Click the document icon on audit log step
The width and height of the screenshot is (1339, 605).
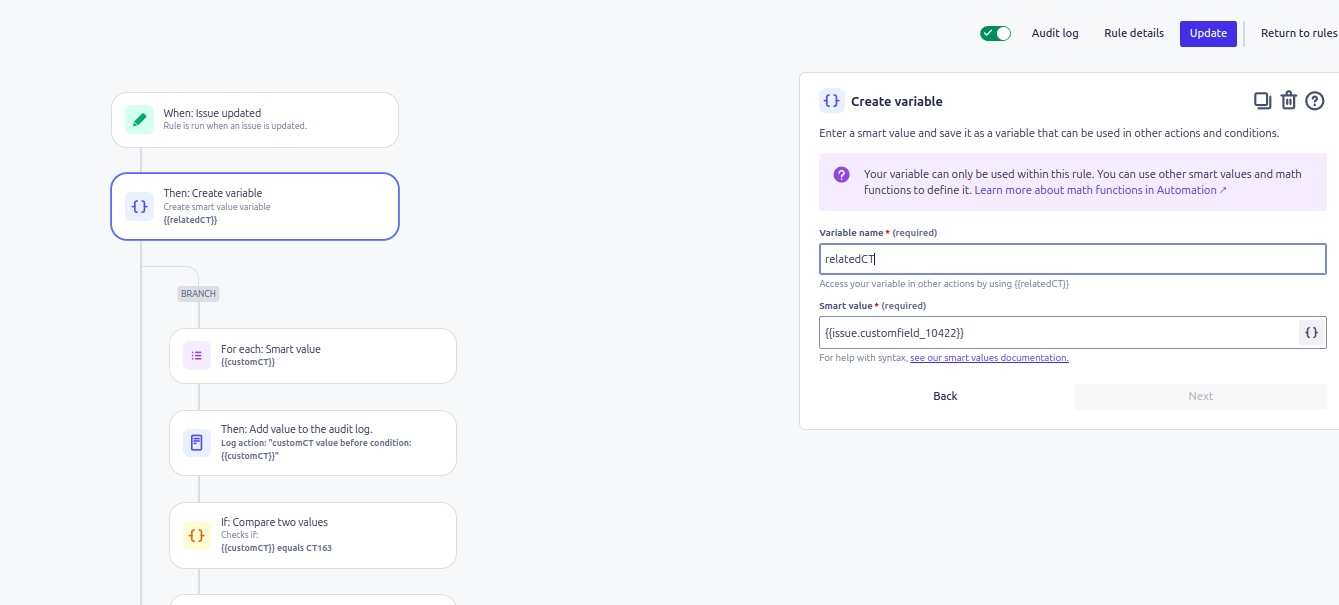coord(197,443)
